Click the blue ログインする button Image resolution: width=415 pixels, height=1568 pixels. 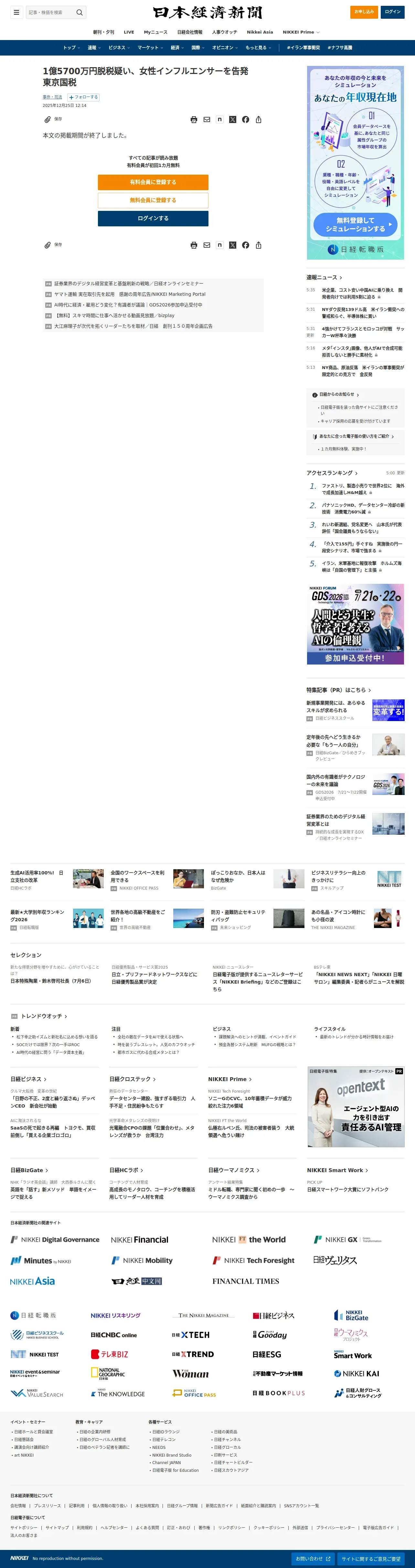(x=153, y=219)
